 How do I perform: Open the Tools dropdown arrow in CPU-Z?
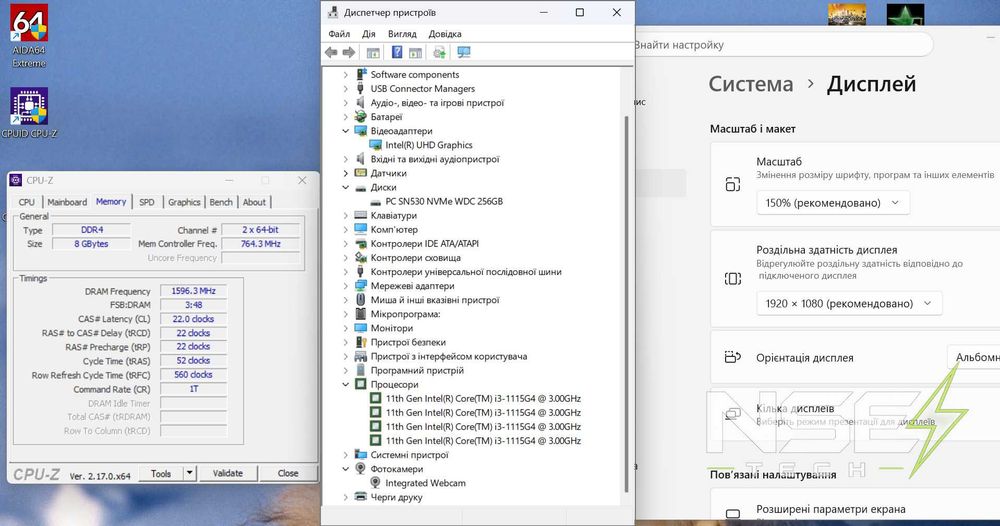pyautogui.click(x=189, y=474)
